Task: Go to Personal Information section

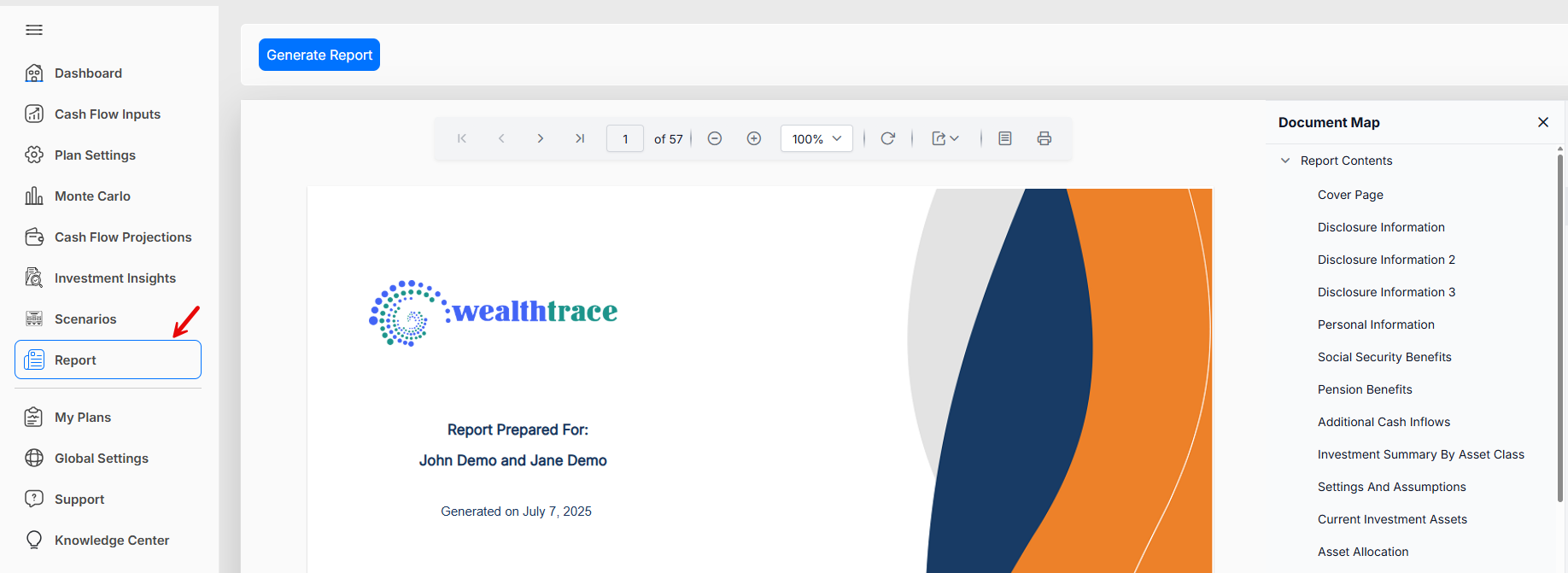Action: [x=1376, y=325]
